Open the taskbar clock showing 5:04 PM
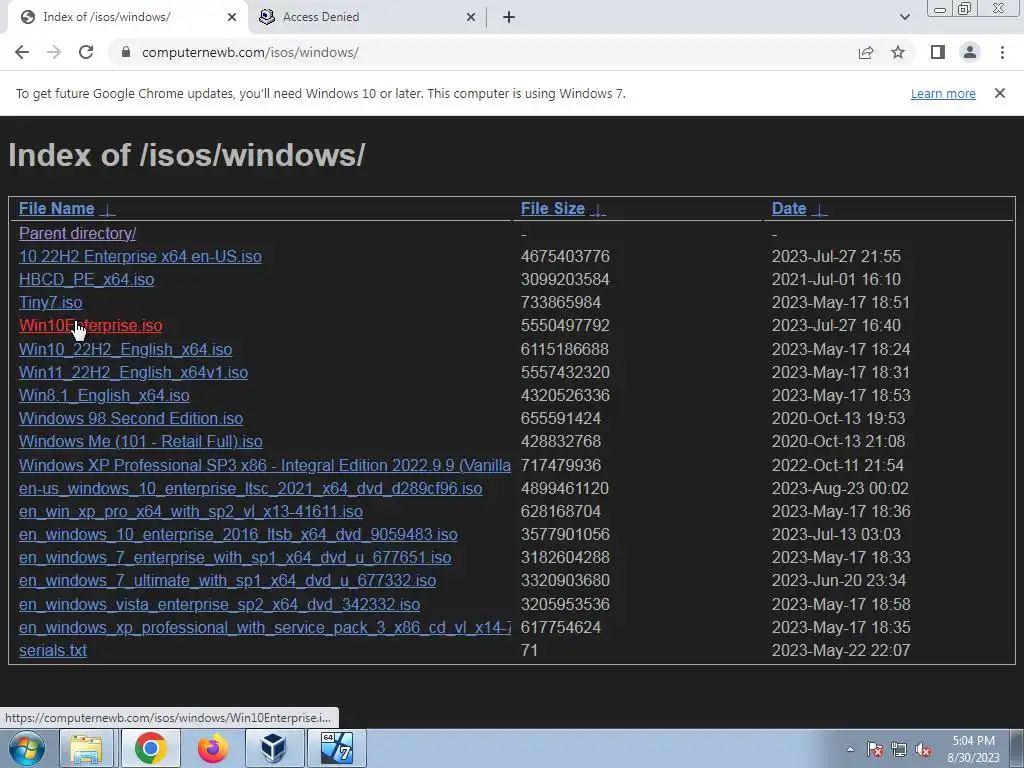Image resolution: width=1024 pixels, height=768 pixels. point(973,749)
